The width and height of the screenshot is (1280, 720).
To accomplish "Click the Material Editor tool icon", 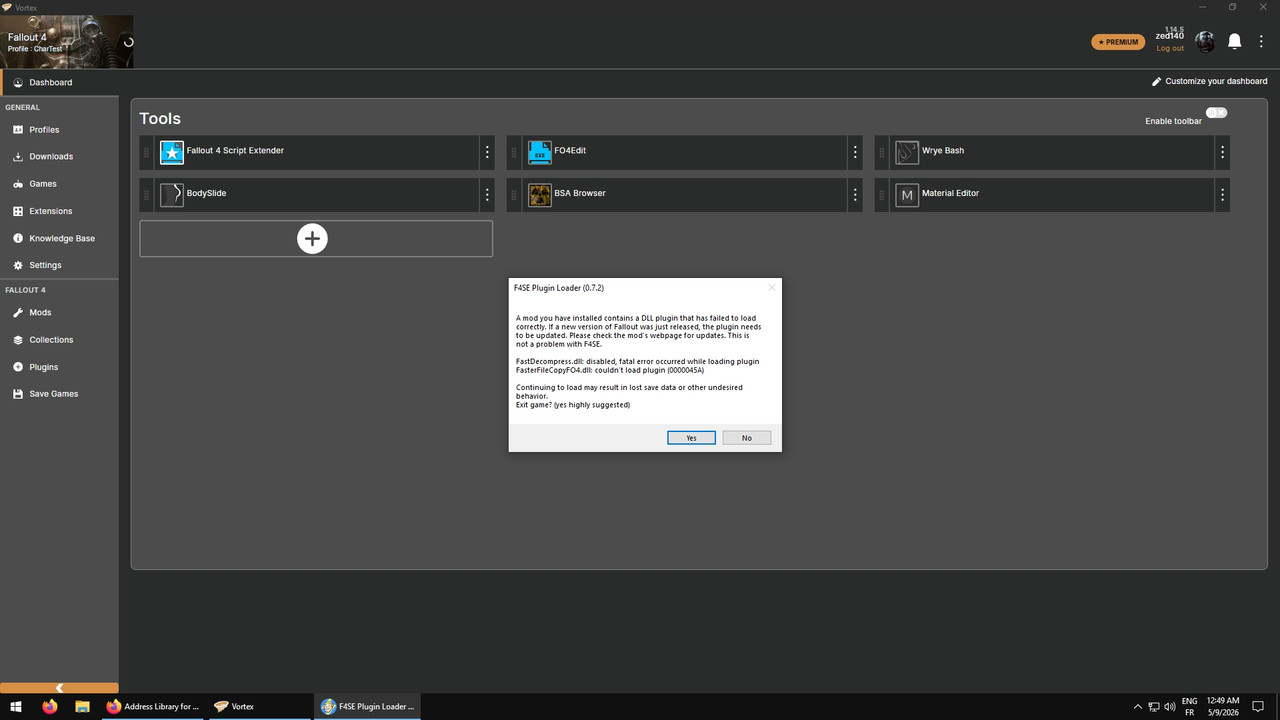I will point(907,195).
